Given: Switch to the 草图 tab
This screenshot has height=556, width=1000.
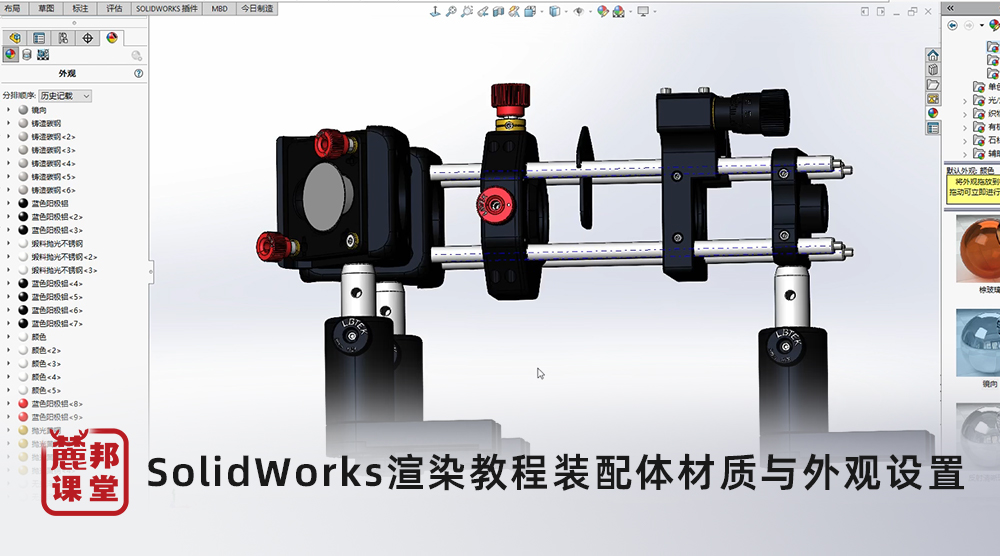Looking at the screenshot, I should pyautogui.click(x=46, y=8).
